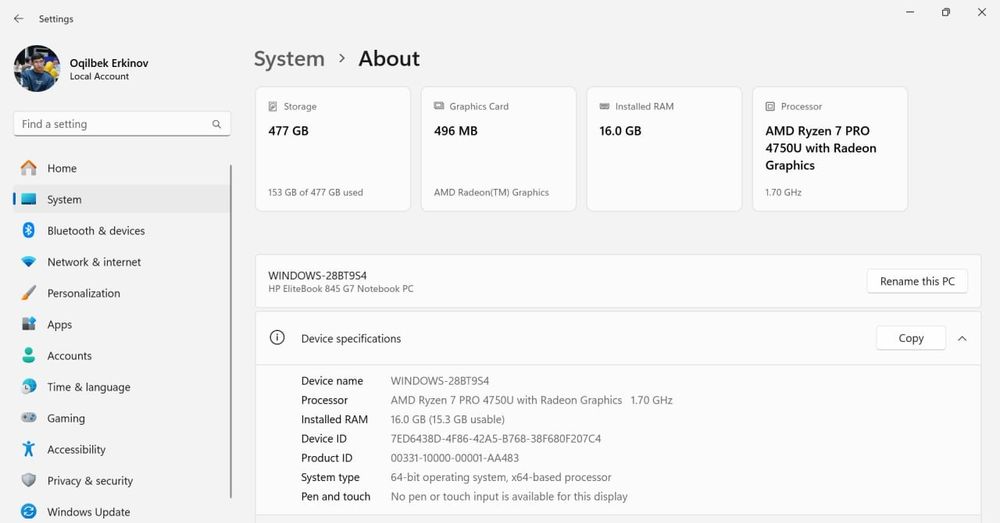Viewport: 1000px width, 523px height.
Task: Open Oqilbek Erkinov profile picture
Action: point(37,68)
